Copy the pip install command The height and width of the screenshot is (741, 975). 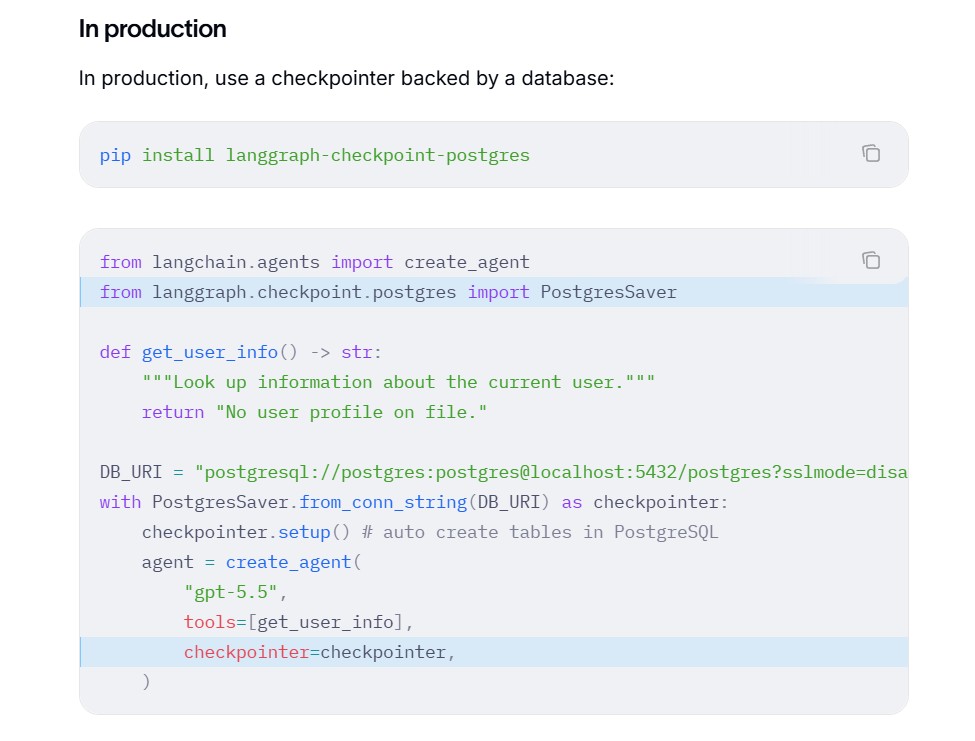[871, 153]
